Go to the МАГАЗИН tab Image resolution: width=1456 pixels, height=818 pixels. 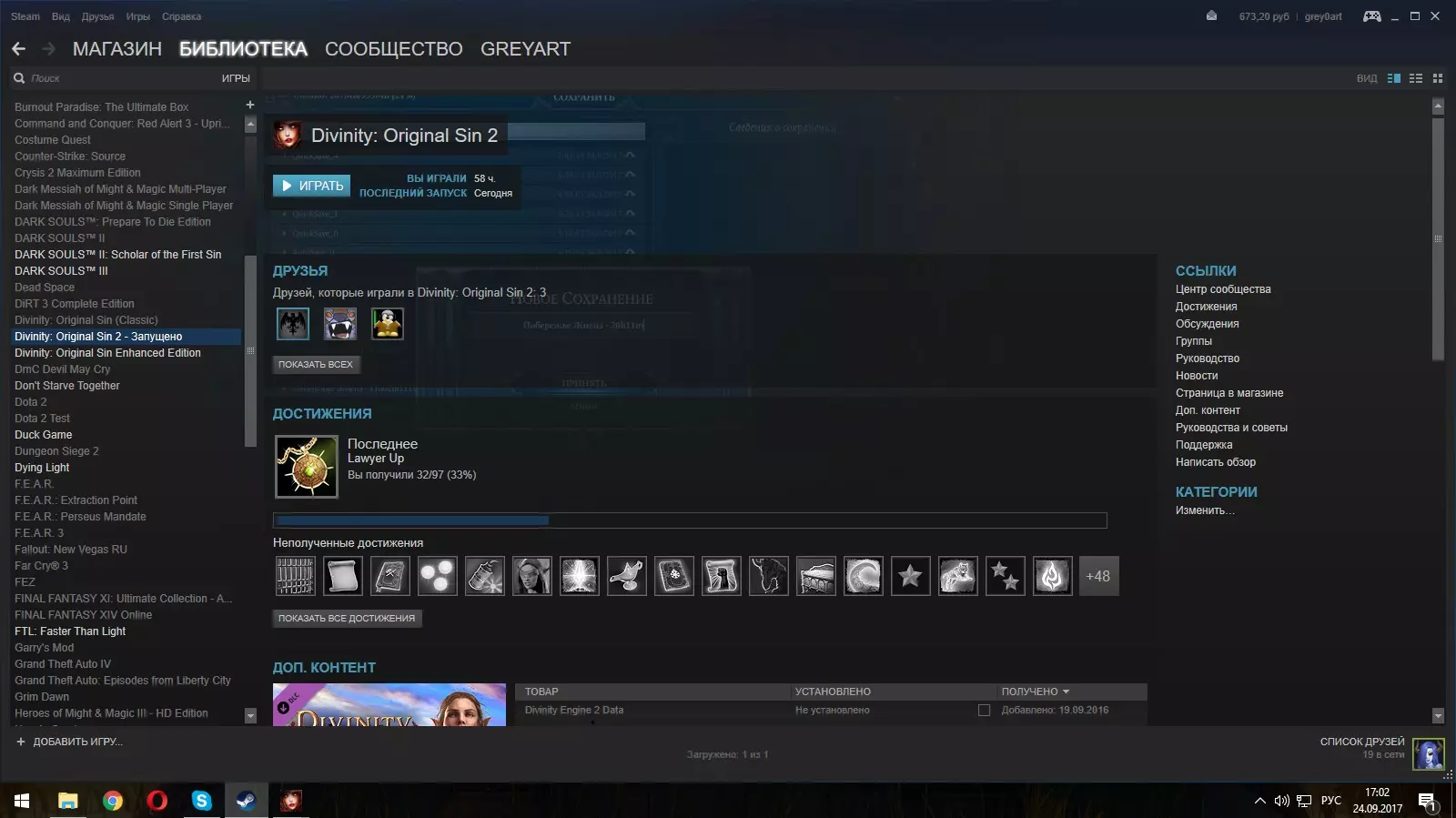tap(117, 49)
